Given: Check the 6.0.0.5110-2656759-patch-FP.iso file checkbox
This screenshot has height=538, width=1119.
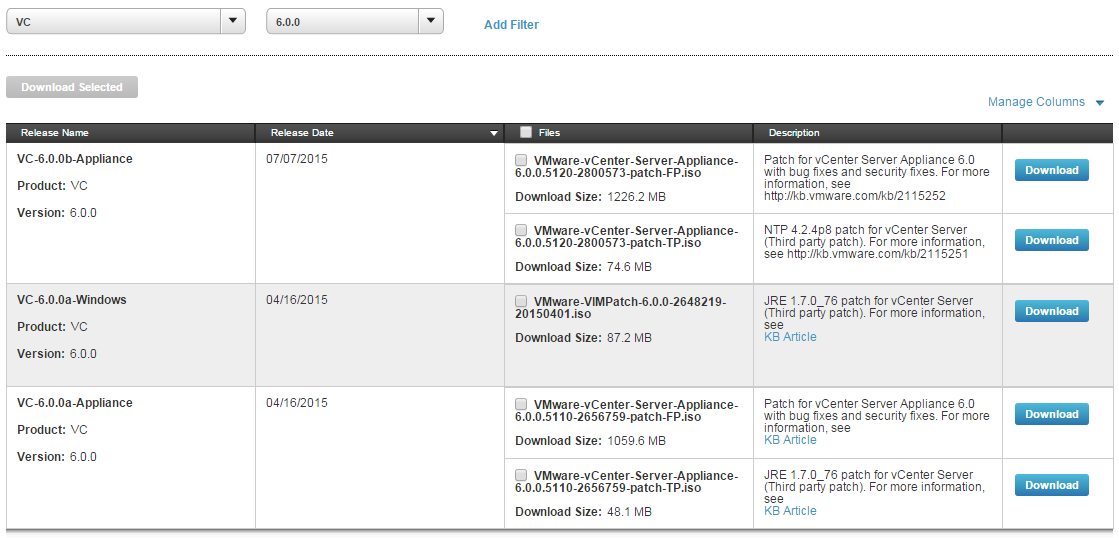Looking at the screenshot, I should (521, 404).
